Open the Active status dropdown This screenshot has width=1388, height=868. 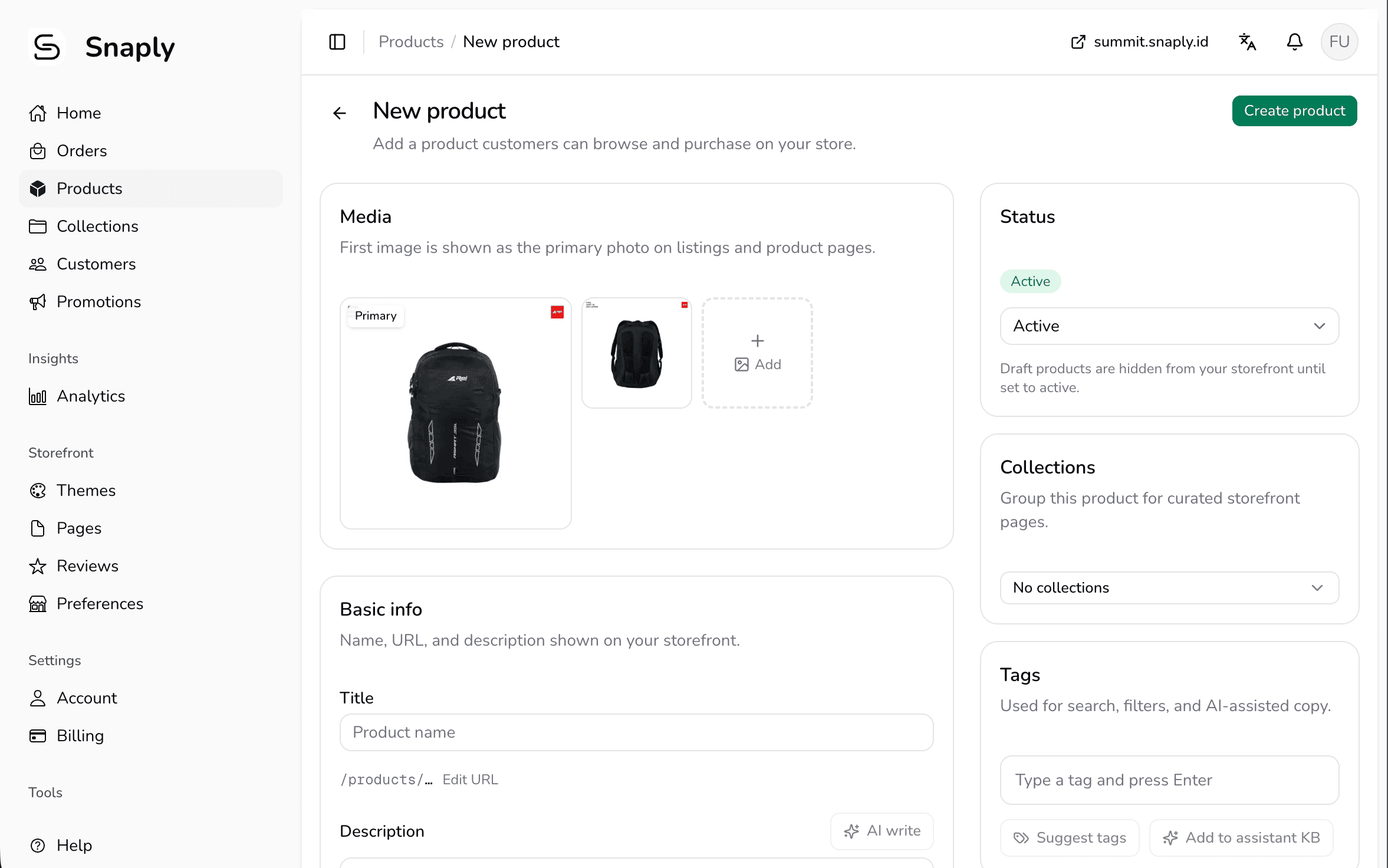tap(1169, 326)
